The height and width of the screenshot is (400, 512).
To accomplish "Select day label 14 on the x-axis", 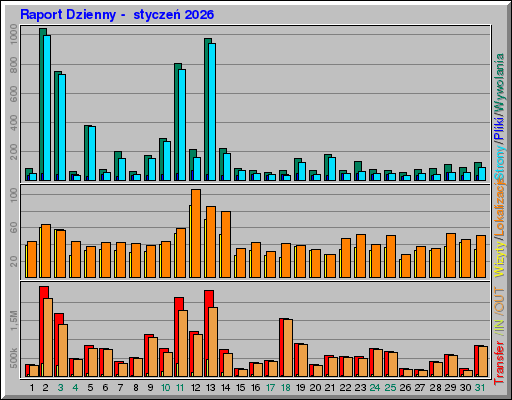I will click(225, 388).
